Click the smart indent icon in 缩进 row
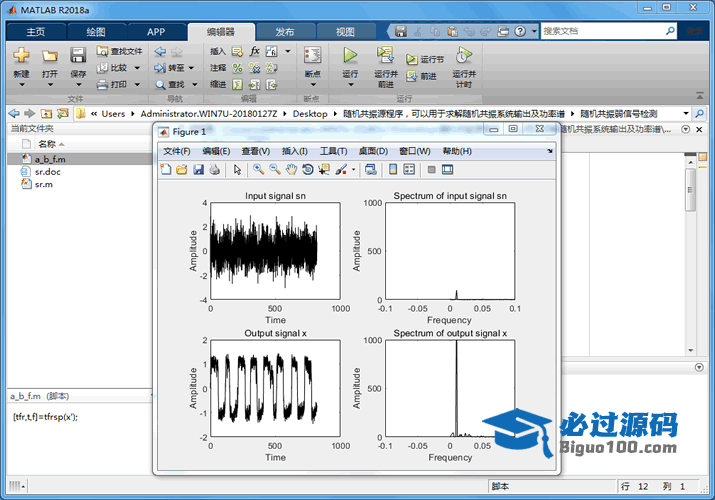 point(238,84)
